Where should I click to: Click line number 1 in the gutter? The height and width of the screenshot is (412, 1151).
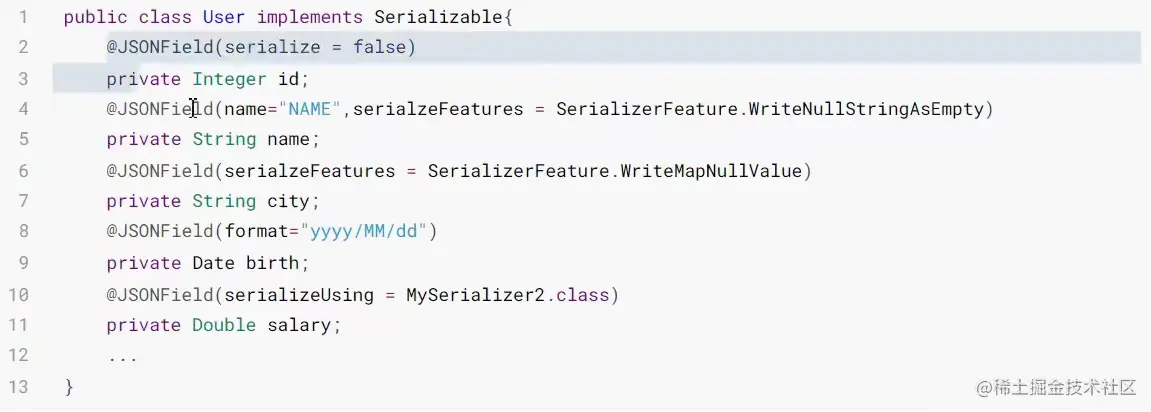pyautogui.click(x=22, y=18)
